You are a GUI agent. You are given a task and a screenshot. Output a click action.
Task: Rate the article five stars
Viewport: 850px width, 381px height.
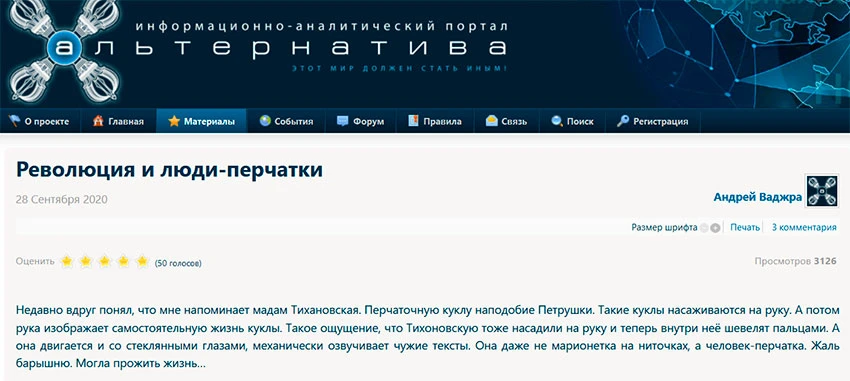[x=143, y=262]
